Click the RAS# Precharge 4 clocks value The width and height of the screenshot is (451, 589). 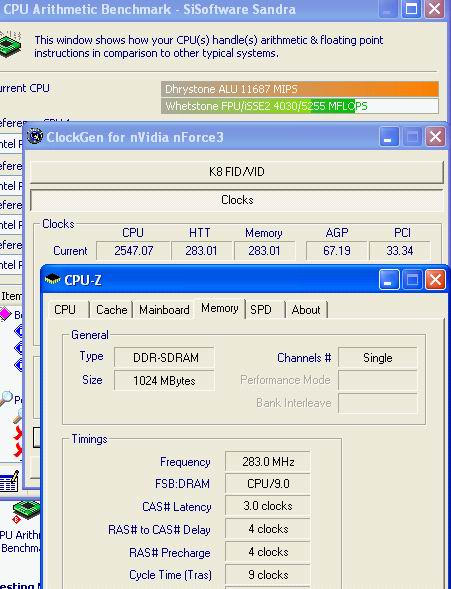[x=268, y=552]
